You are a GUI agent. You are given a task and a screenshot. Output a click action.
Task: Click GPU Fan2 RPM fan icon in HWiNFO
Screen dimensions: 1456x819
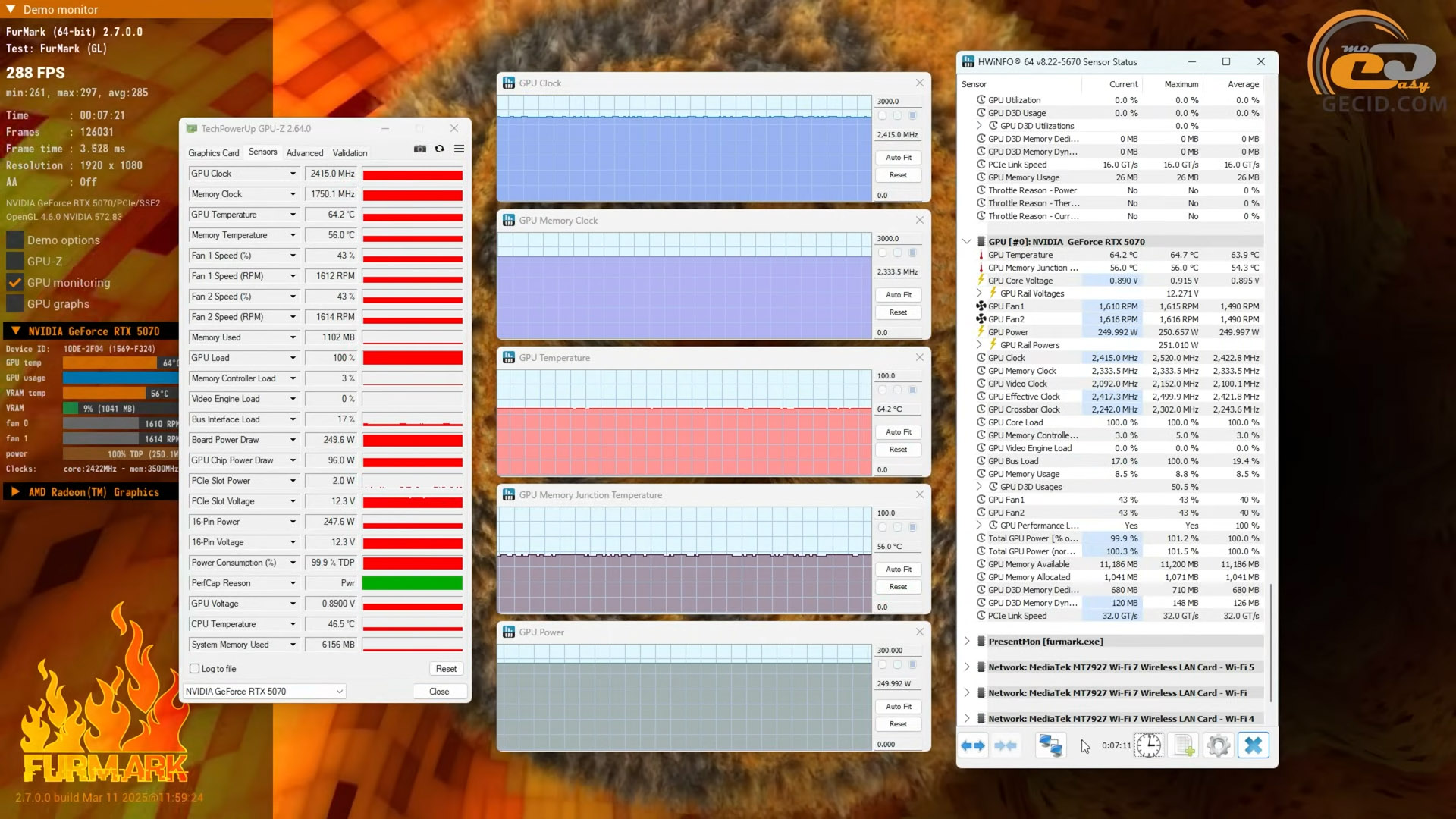click(x=981, y=319)
